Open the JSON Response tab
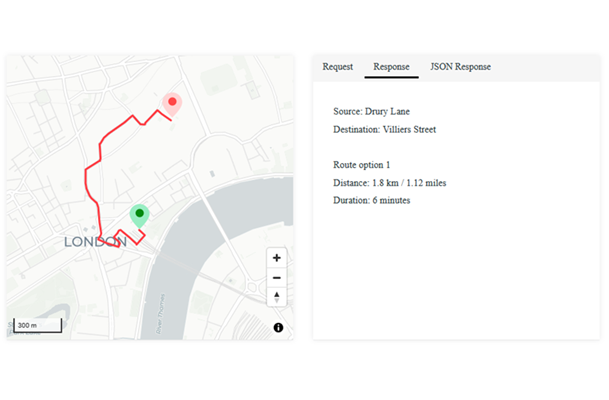 (x=460, y=67)
